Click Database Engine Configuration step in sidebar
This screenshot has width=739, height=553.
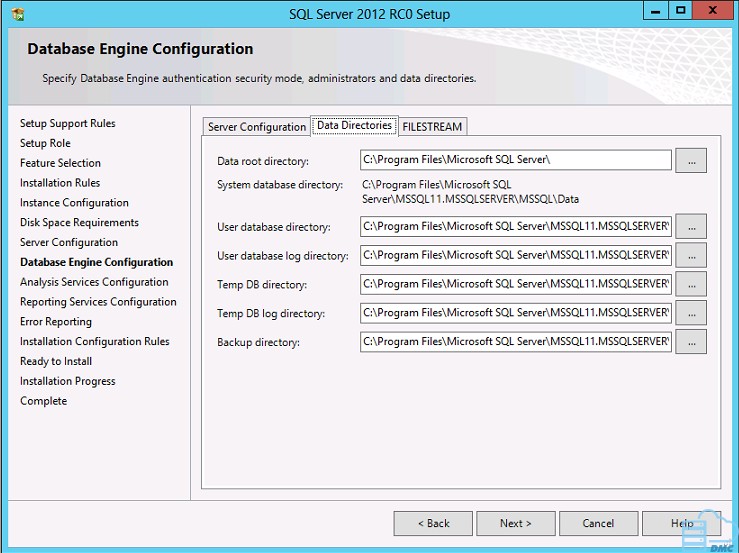coord(97,262)
